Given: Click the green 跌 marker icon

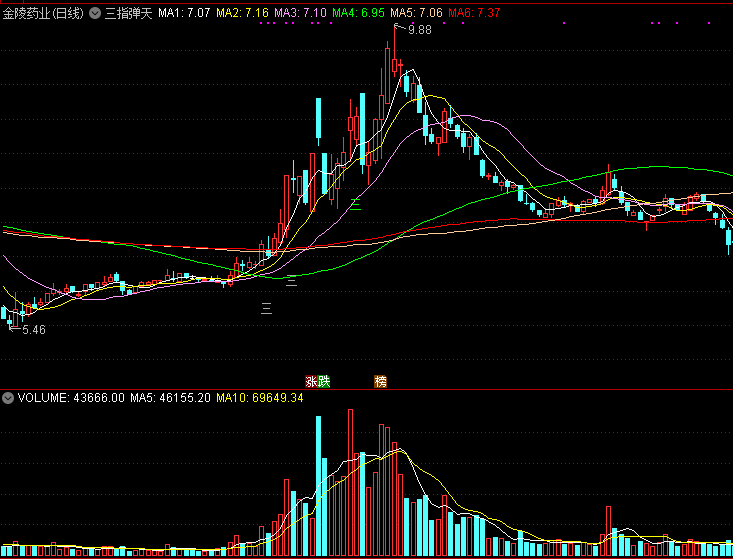Looking at the screenshot, I should 324,382.
